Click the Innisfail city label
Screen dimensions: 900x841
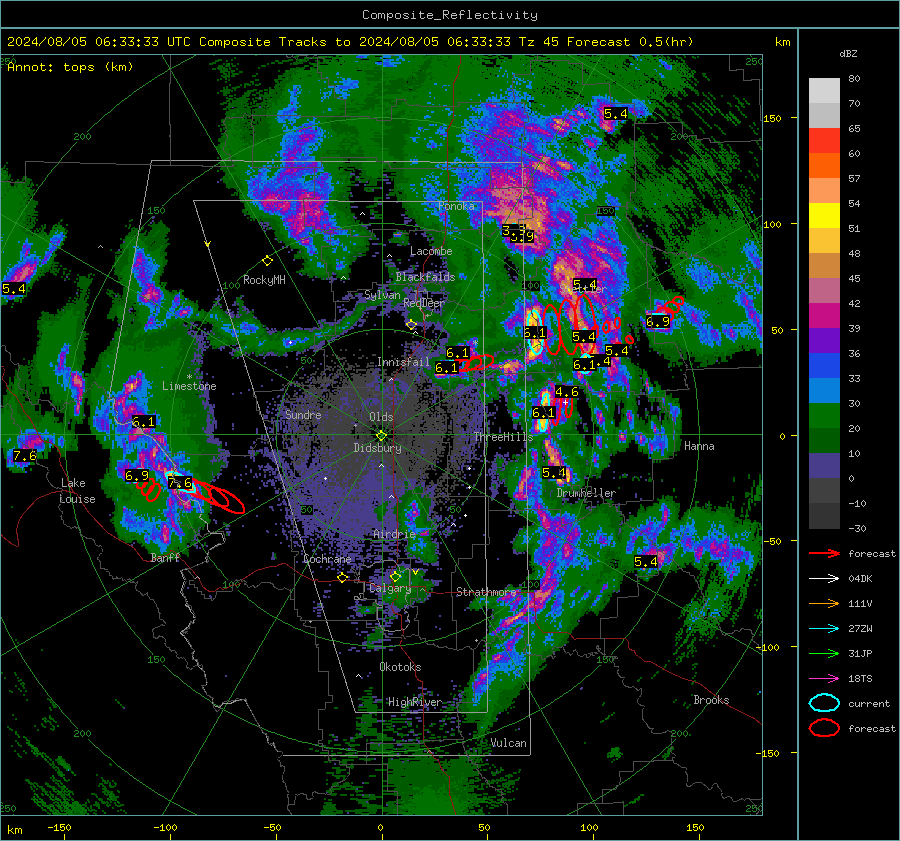(x=403, y=362)
